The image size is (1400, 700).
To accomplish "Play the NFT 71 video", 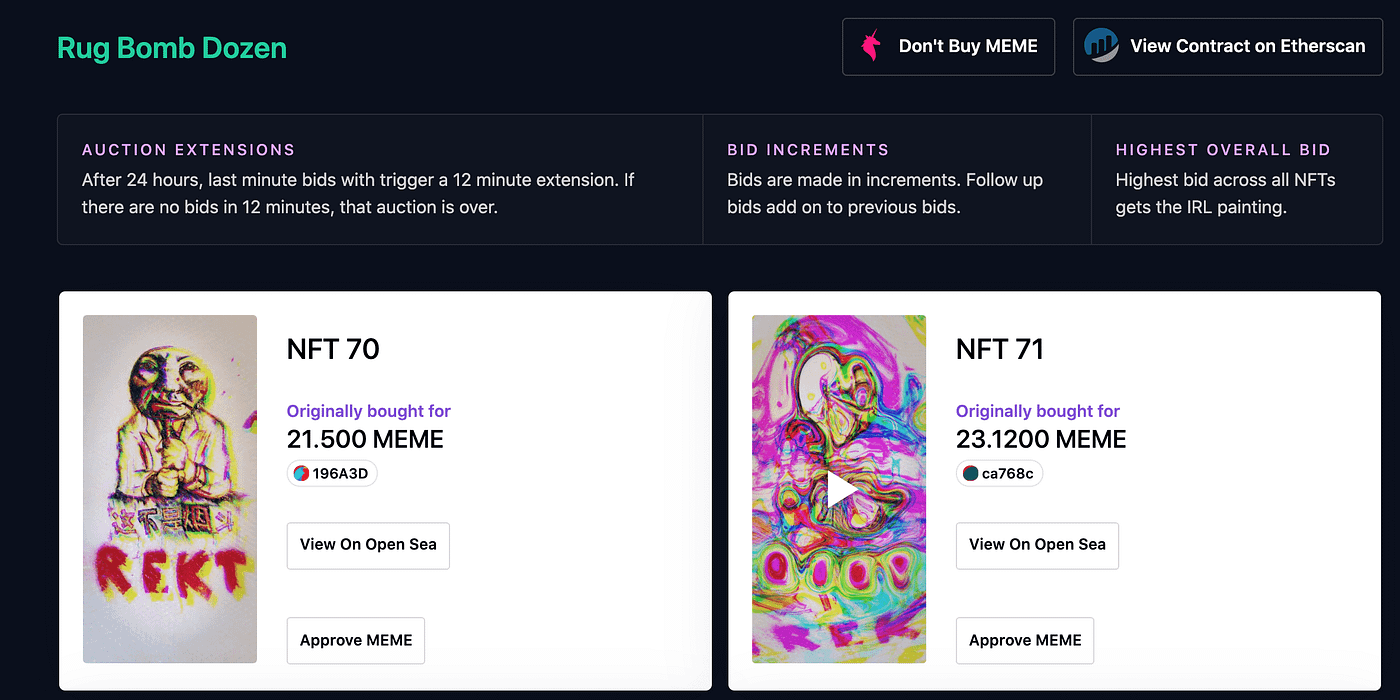I will (x=840, y=489).
